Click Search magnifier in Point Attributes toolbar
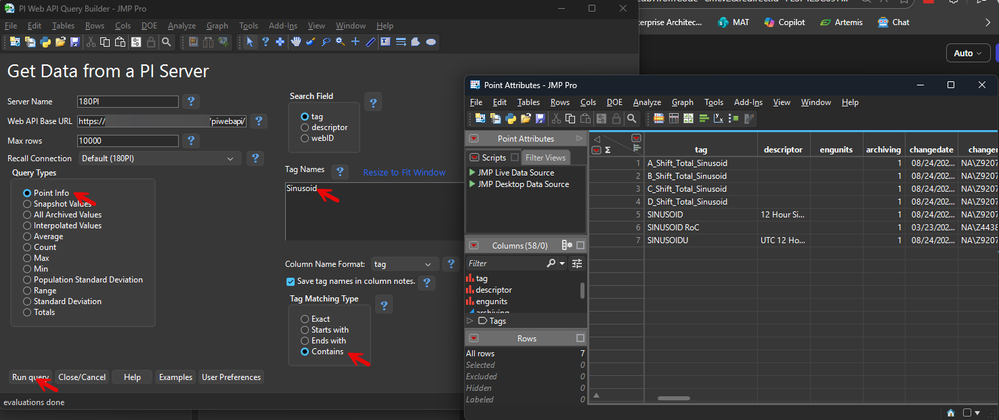 click(x=631, y=118)
